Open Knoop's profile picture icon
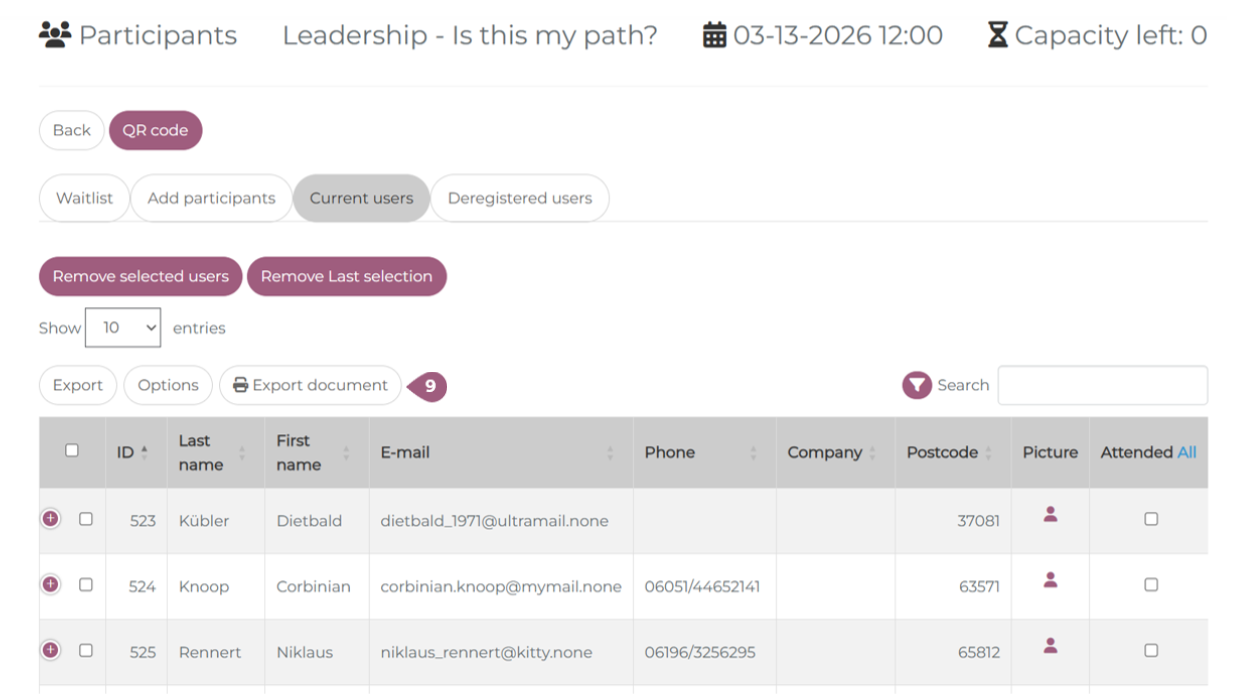This screenshot has height=696, width=1258. (x=1050, y=580)
